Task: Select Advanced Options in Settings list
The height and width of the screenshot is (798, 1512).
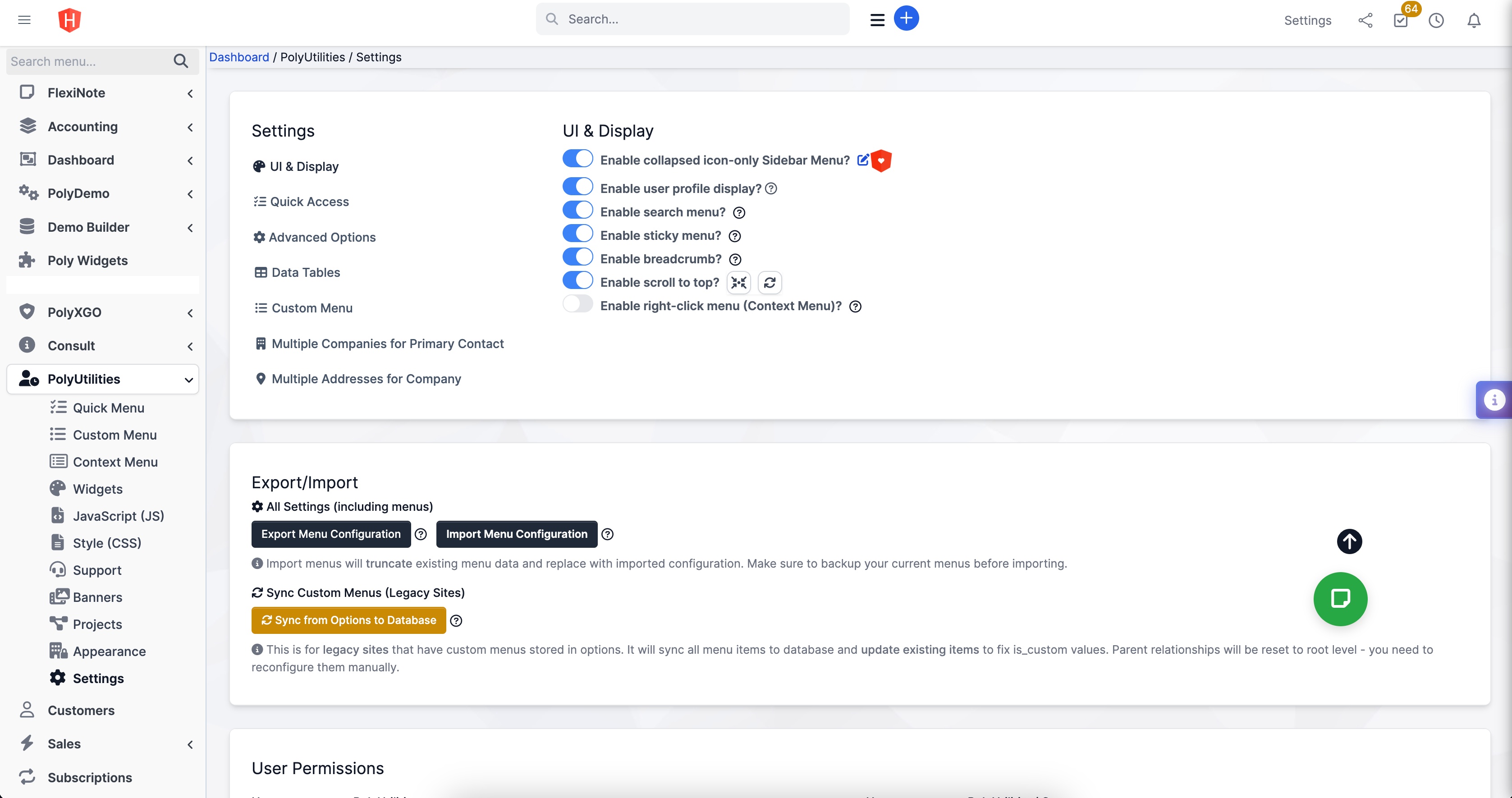Action: [322, 237]
